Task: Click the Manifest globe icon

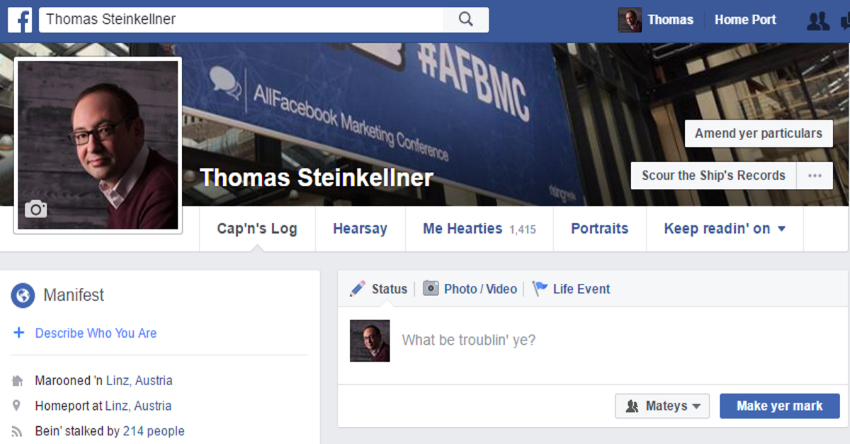Action: (x=22, y=295)
